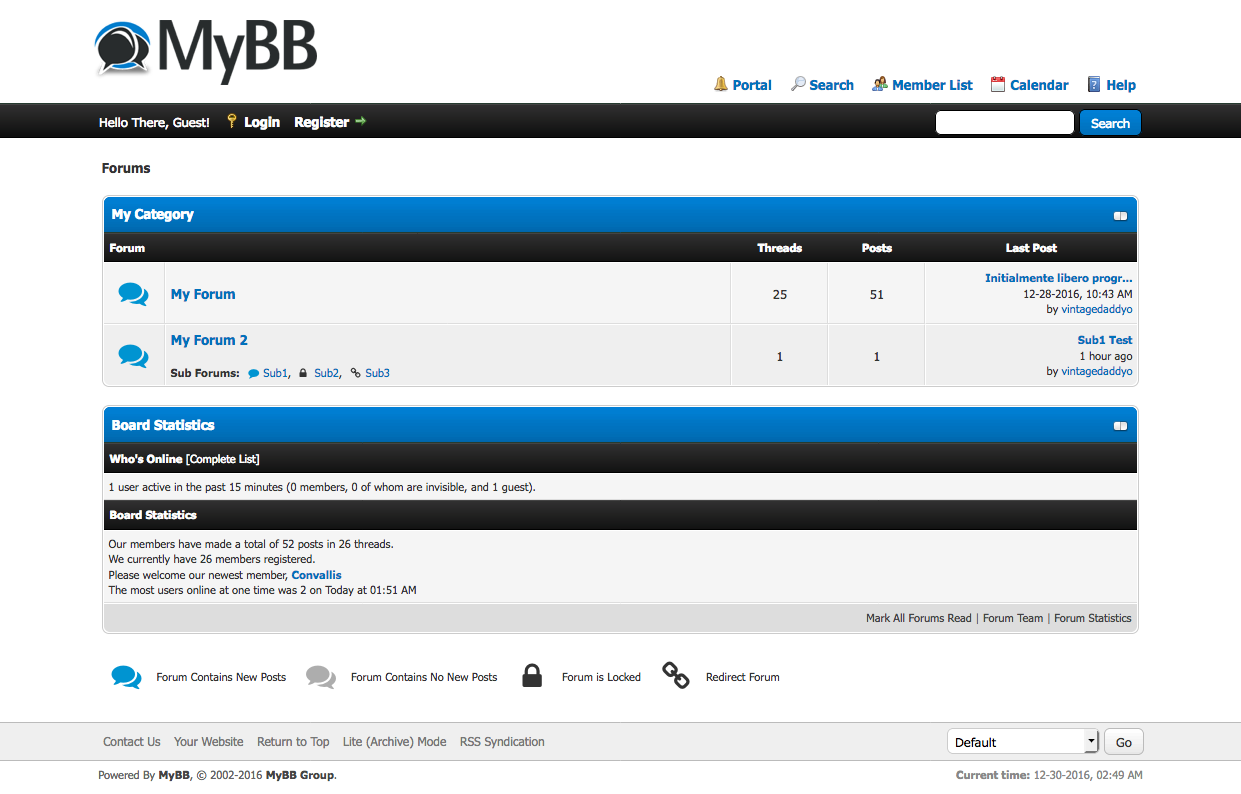The height and width of the screenshot is (794, 1241).
Task: Click inside the quick search text field
Action: (x=1005, y=122)
